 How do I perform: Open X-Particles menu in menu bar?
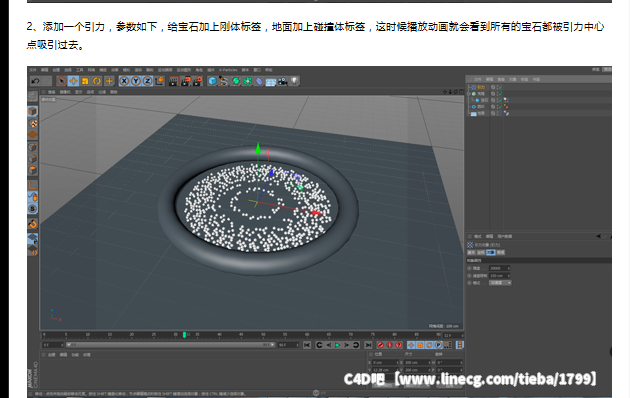tap(228, 70)
